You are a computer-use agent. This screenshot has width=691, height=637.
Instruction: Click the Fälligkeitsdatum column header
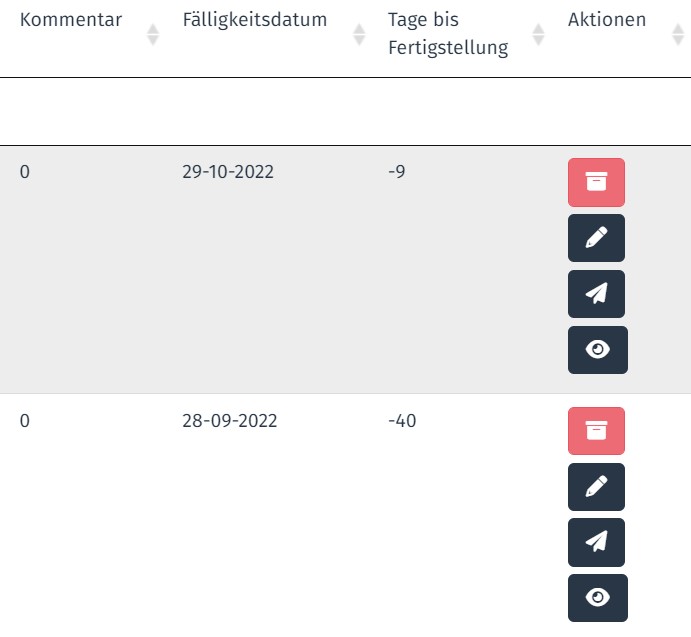[x=255, y=20]
